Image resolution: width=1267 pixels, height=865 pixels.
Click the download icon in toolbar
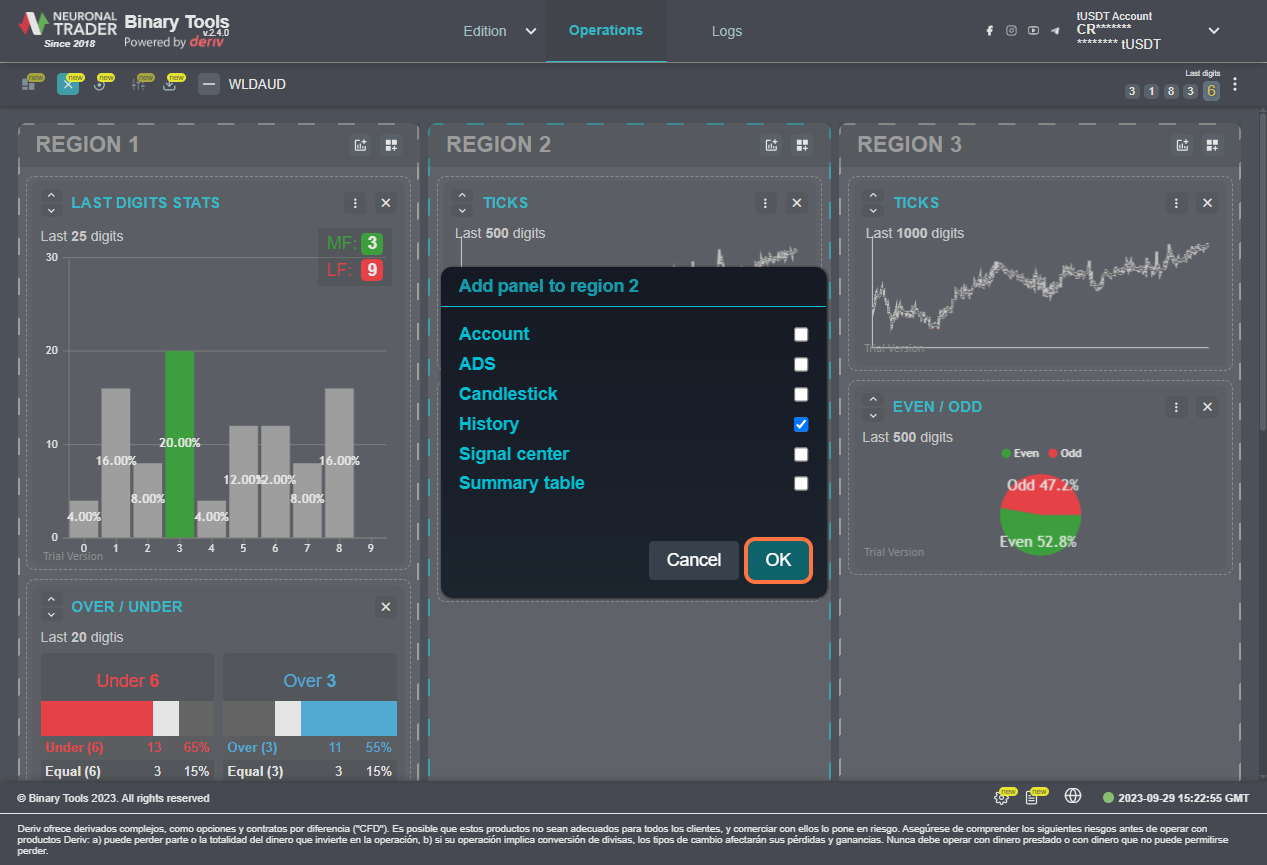tap(170, 85)
